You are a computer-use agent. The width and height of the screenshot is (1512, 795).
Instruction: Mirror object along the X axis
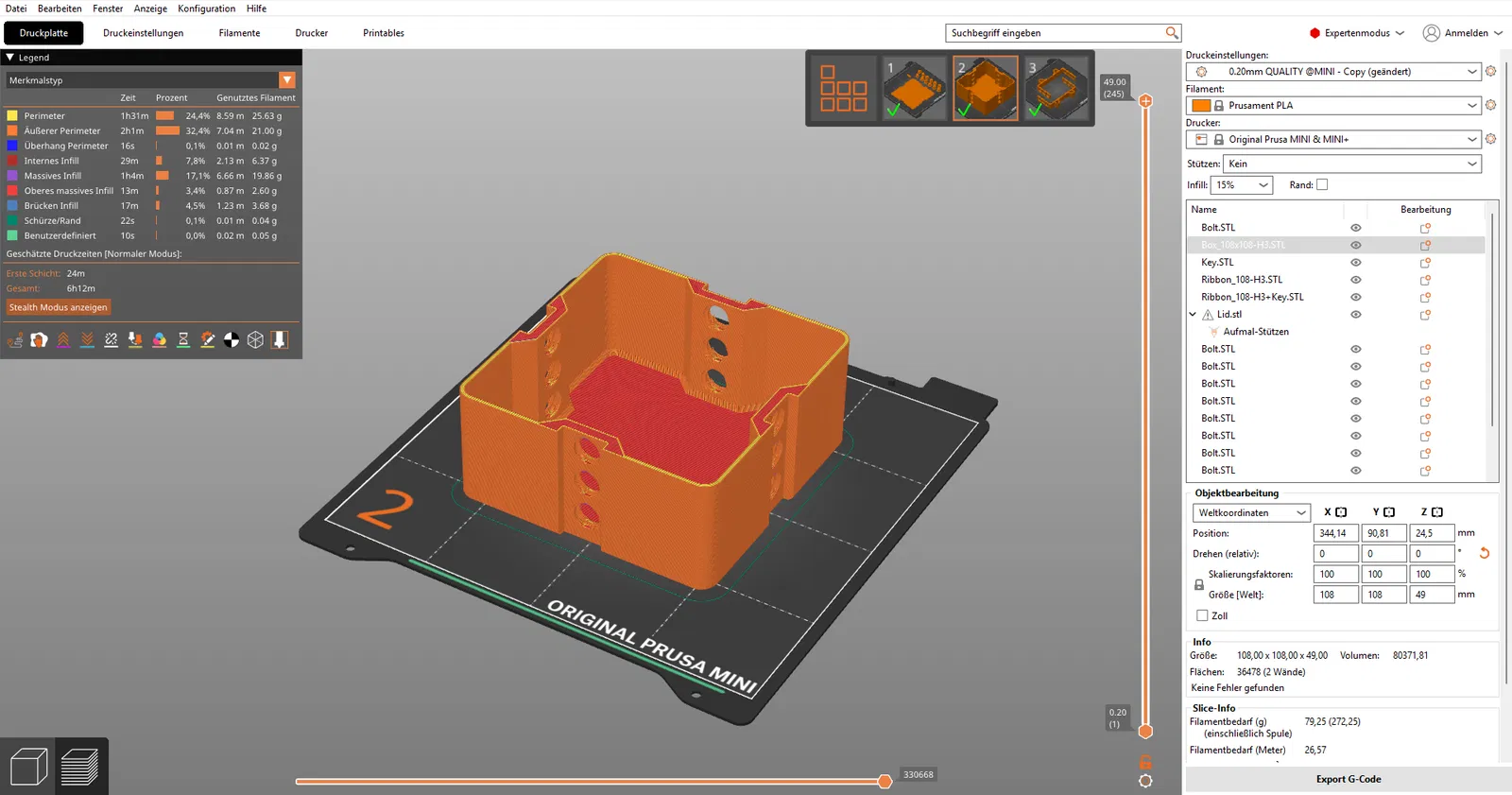click(1341, 512)
